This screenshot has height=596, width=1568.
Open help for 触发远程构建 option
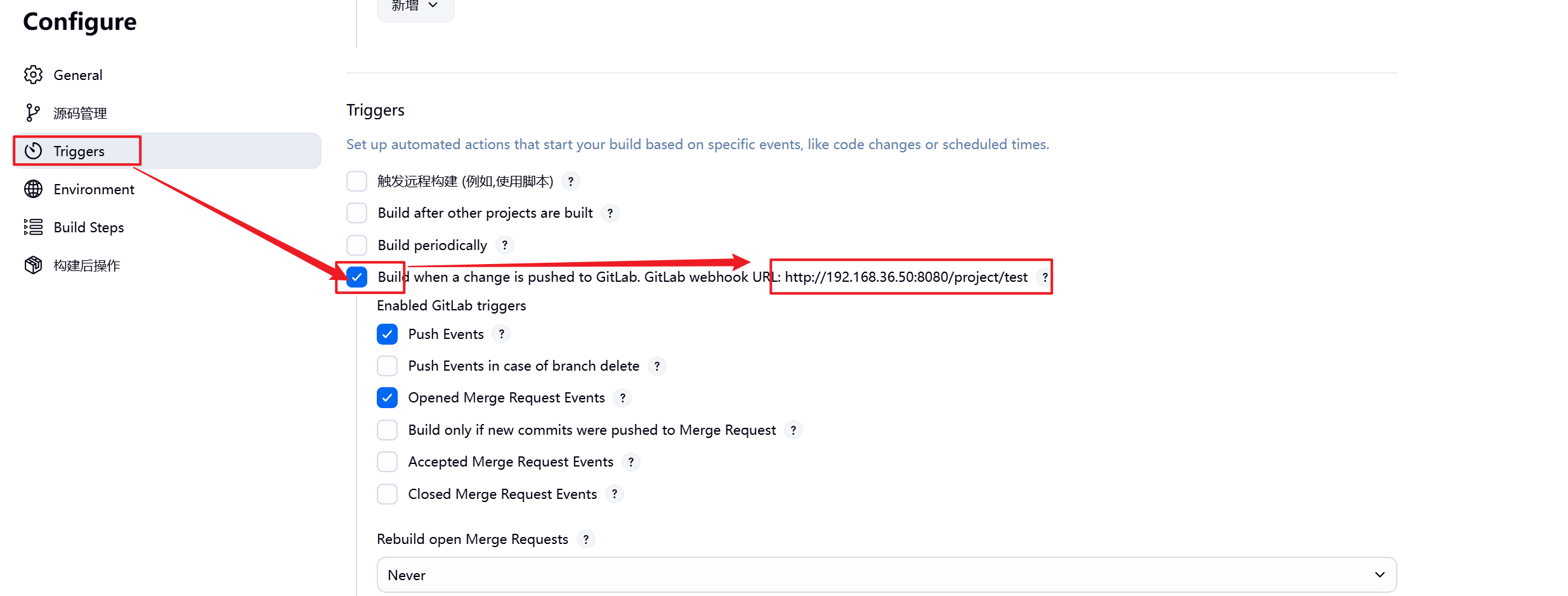point(571,182)
